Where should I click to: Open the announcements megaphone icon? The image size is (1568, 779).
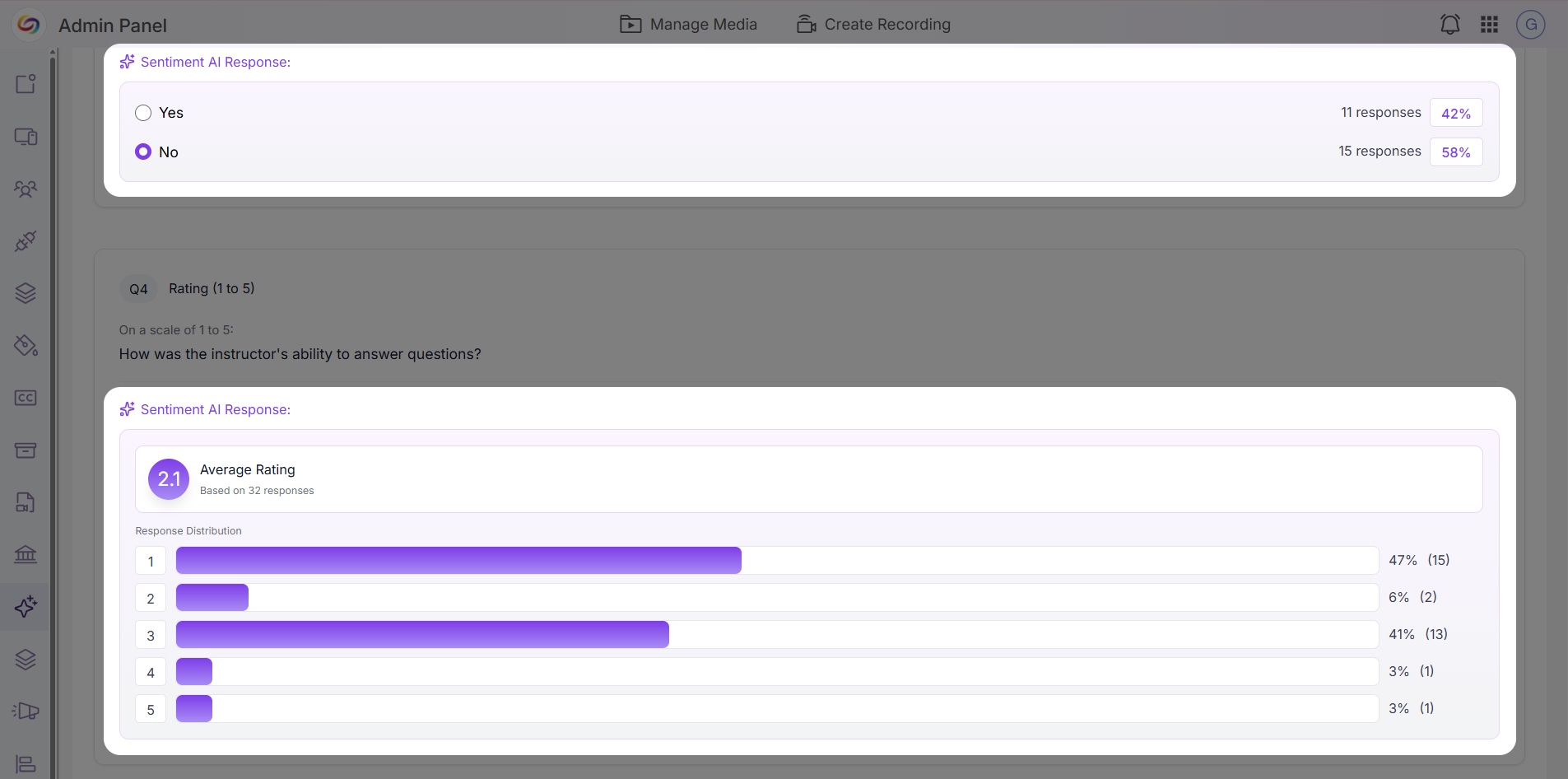(26, 711)
